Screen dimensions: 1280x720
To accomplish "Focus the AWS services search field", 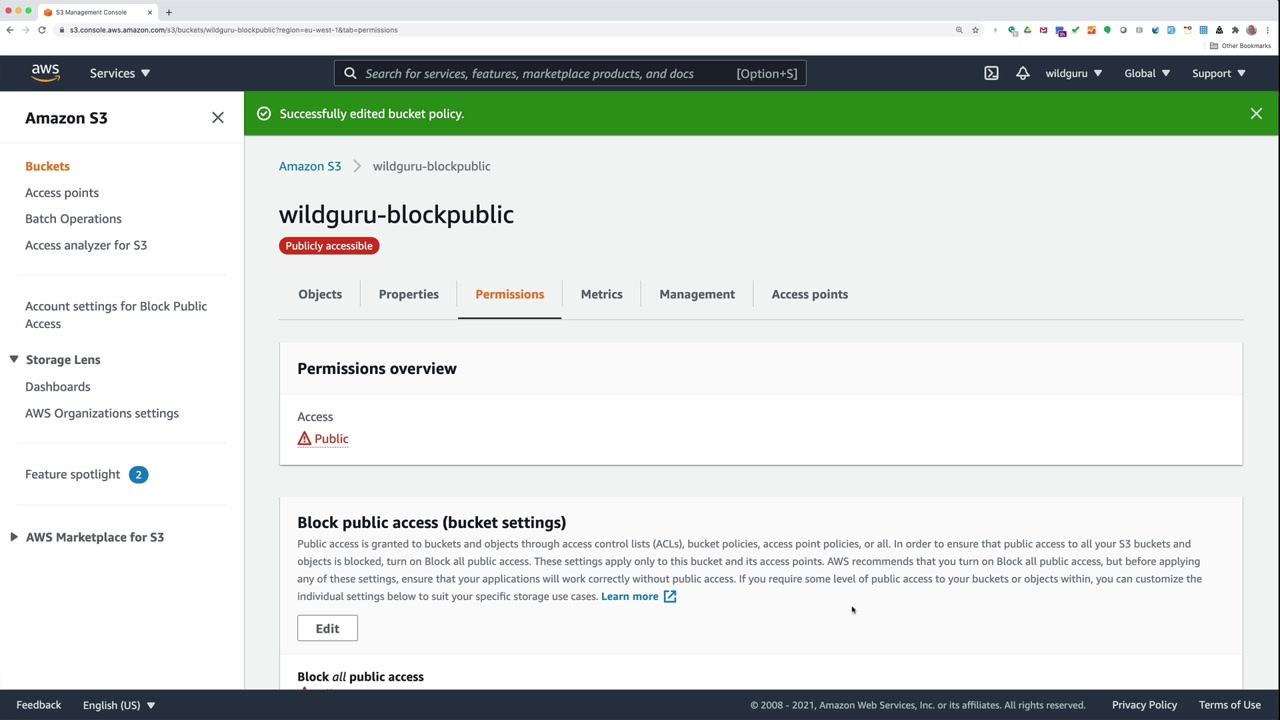I will pos(570,73).
